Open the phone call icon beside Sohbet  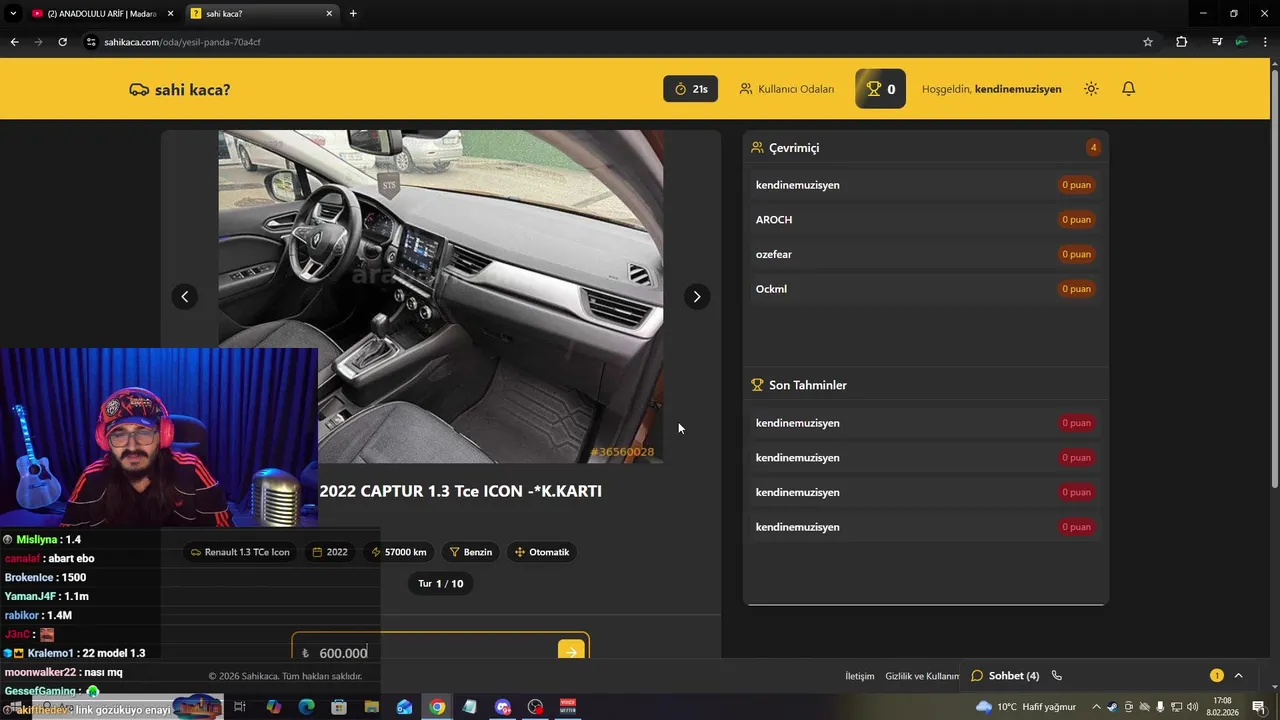click(1057, 676)
